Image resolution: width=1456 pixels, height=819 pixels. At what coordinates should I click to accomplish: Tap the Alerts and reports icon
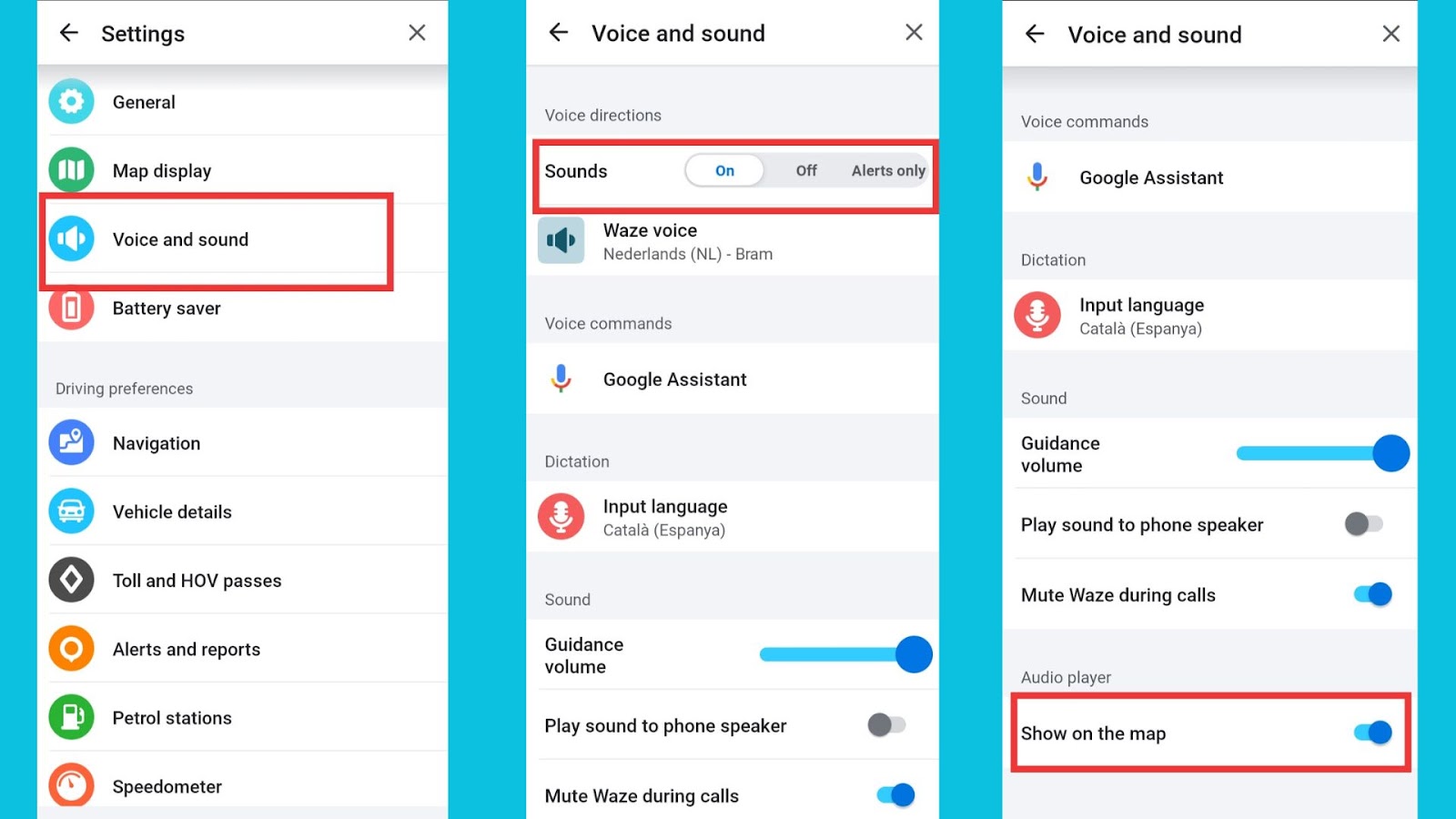tap(71, 649)
